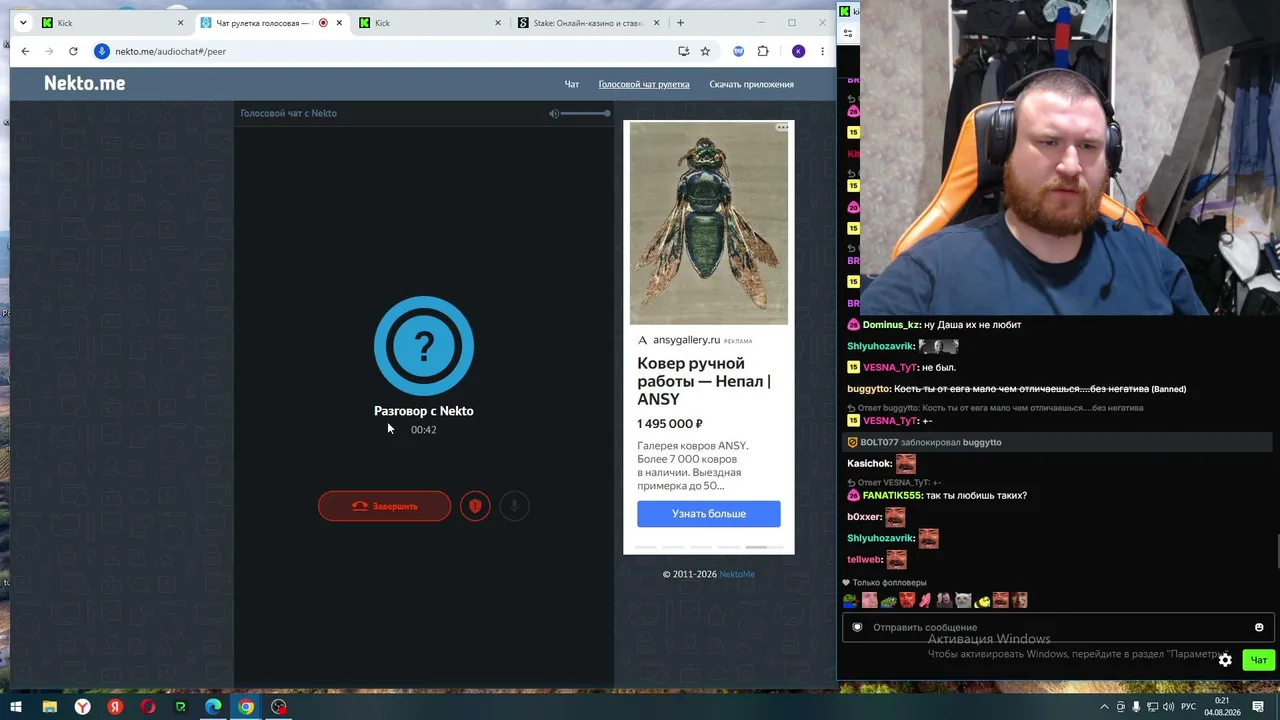
Task: Open the emoji picker in Kick chat
Action: pyautogui.click(x=1259, y=628)
